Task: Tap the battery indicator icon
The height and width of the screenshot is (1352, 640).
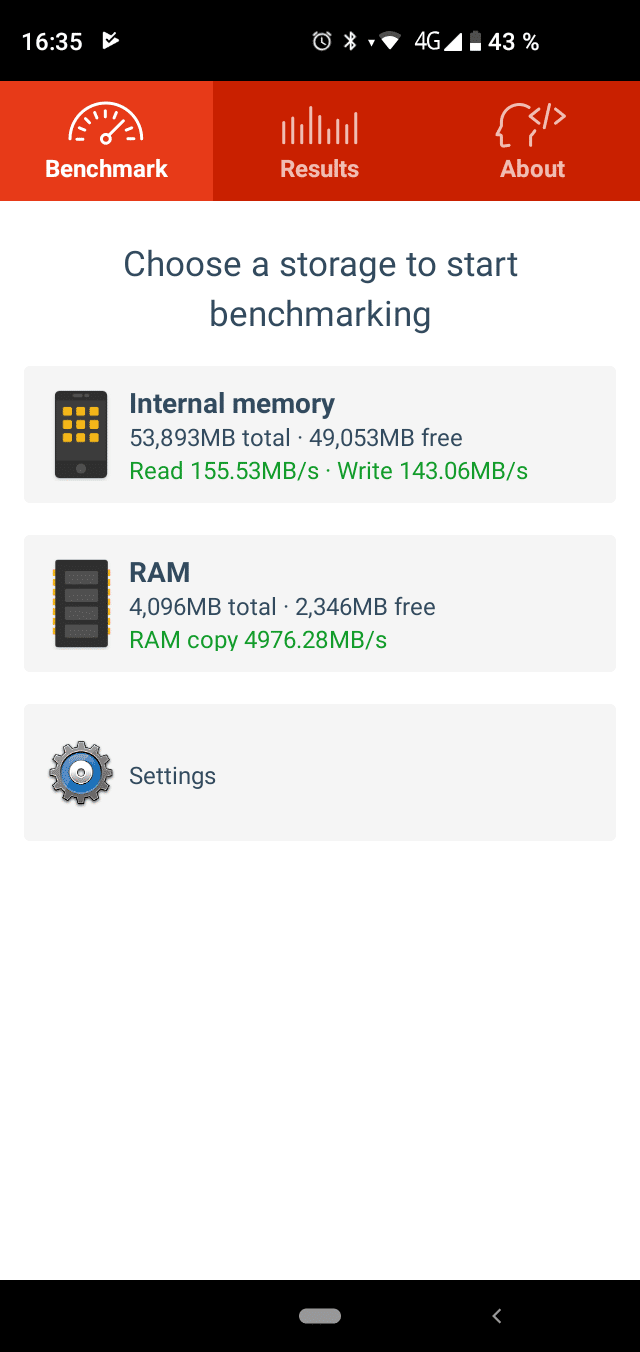Action: [x=476, y=41]
